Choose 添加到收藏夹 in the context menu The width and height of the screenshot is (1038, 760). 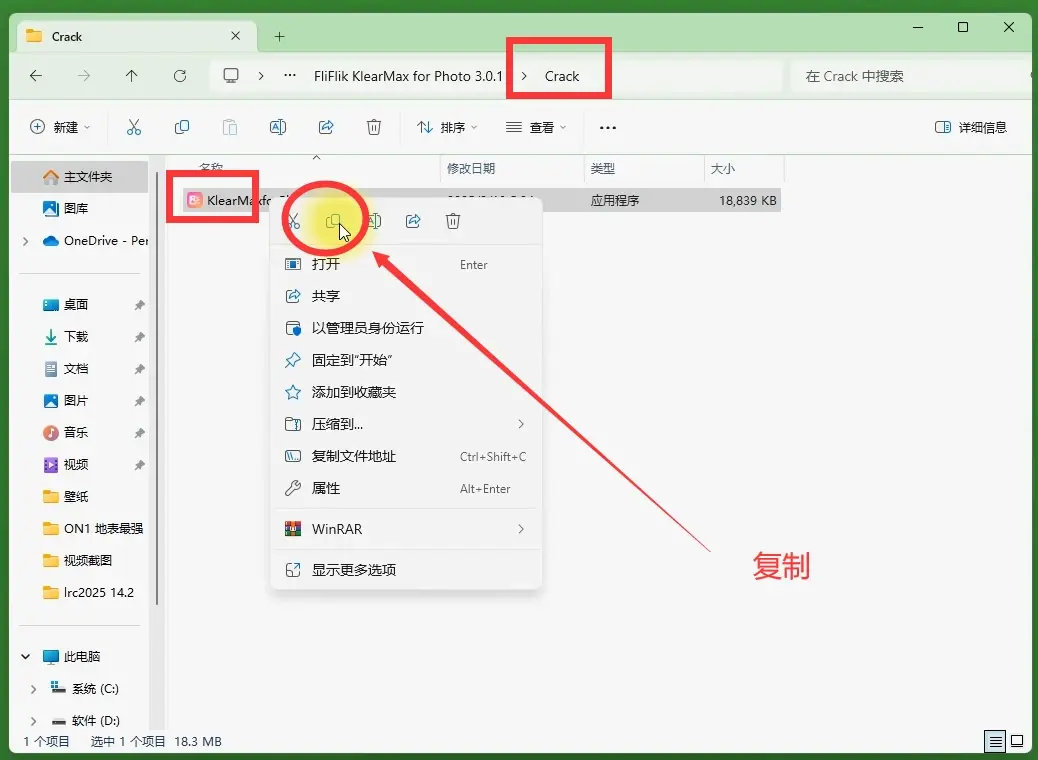(x=406, y=392)
